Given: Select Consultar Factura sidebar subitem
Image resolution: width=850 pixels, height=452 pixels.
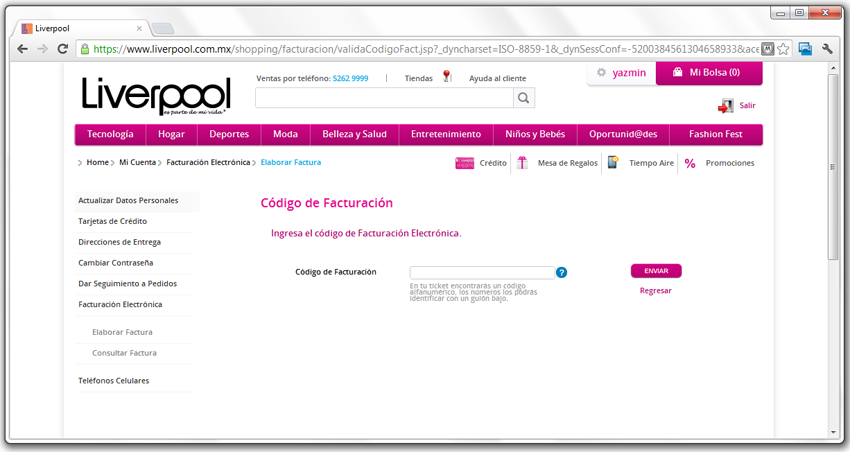Looking at the screenshot, I should [124, 353].
